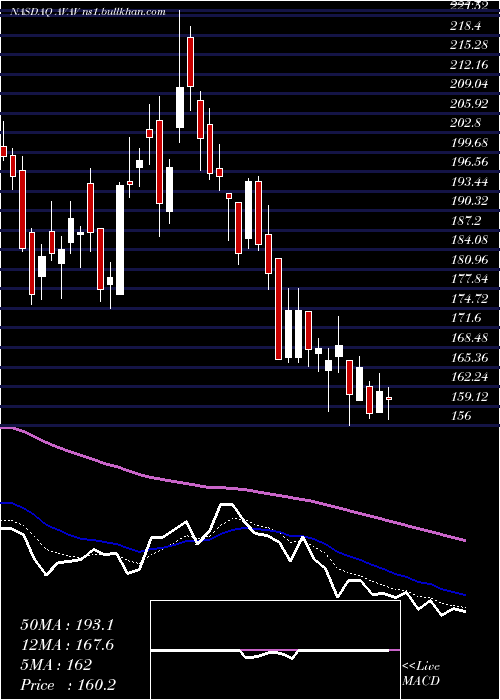Click the 218.4 price axis label
500x700 pixels.
466,26
